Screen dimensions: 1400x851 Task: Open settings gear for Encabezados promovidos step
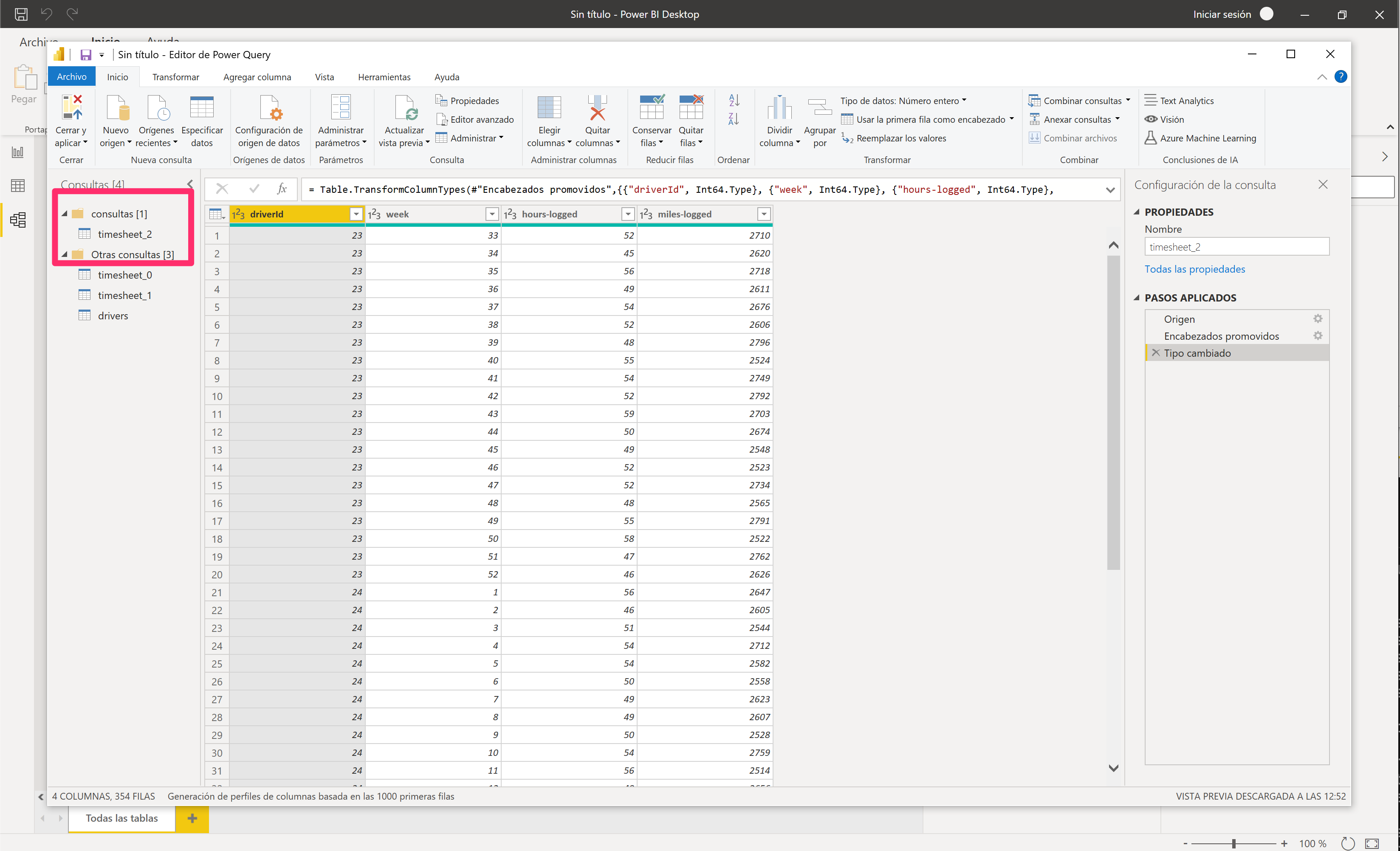coord(1318,336)
